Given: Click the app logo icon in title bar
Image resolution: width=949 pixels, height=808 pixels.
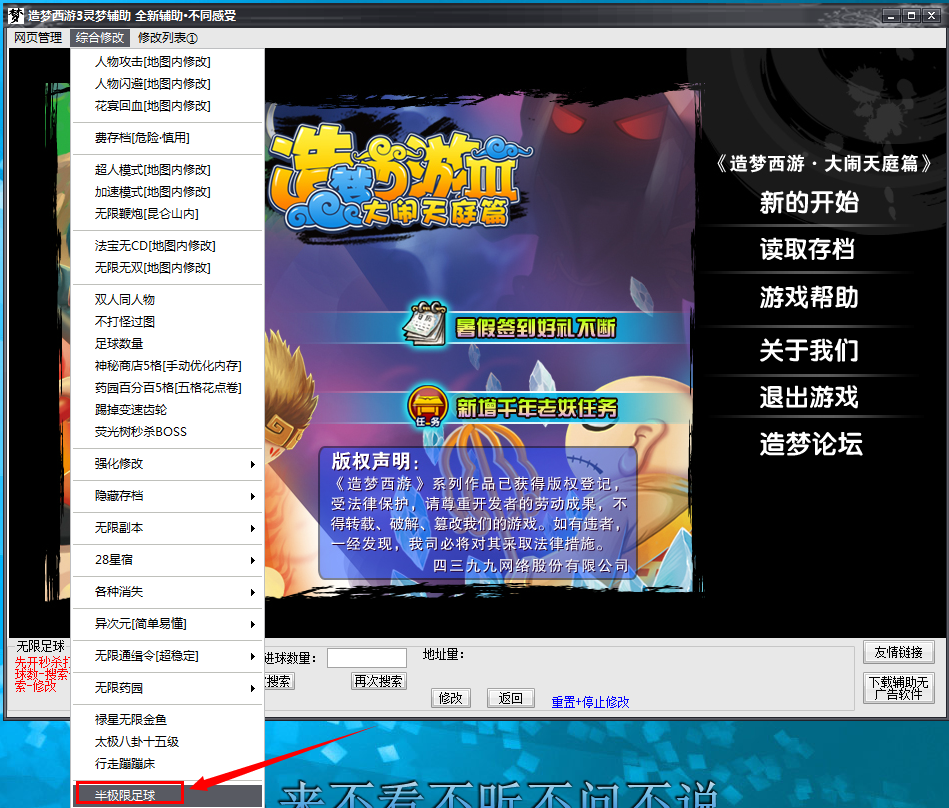Looking at the screenshot, I should tap(15, 15).
